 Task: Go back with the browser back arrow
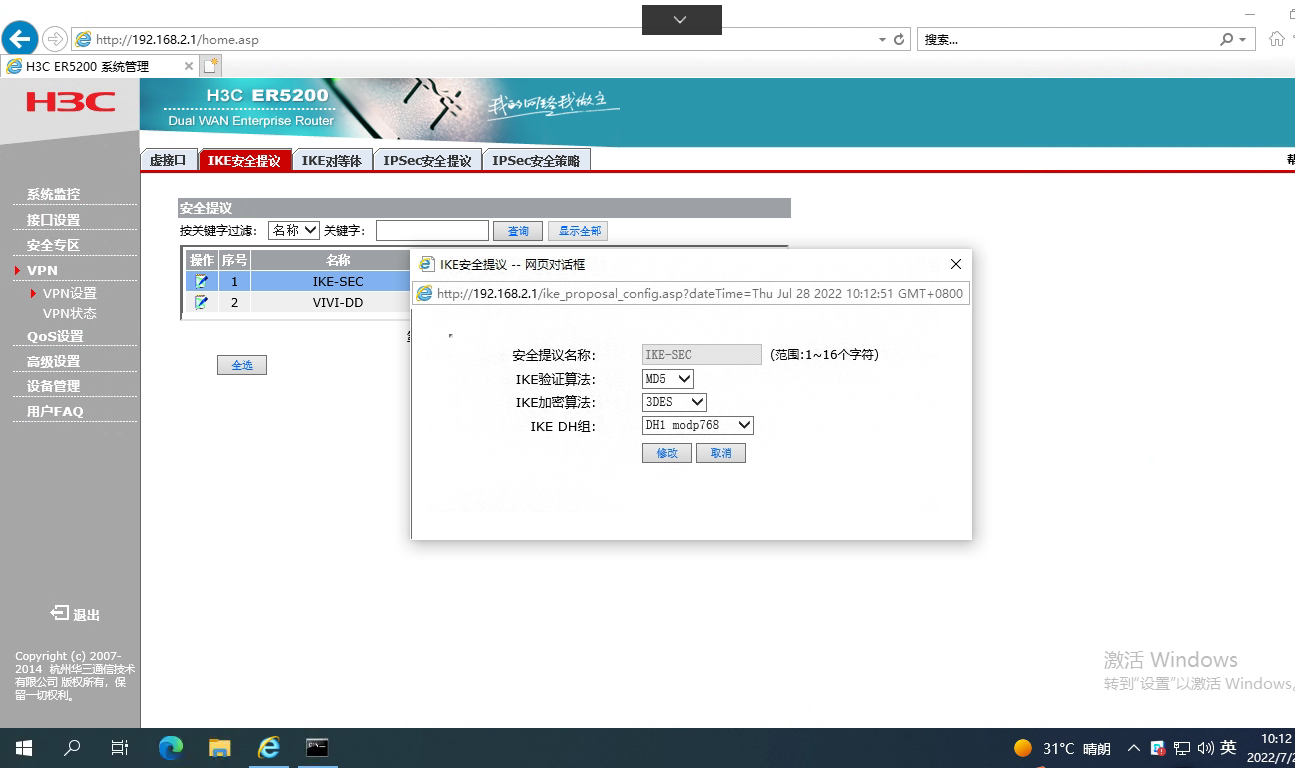[x=20, y=39]
